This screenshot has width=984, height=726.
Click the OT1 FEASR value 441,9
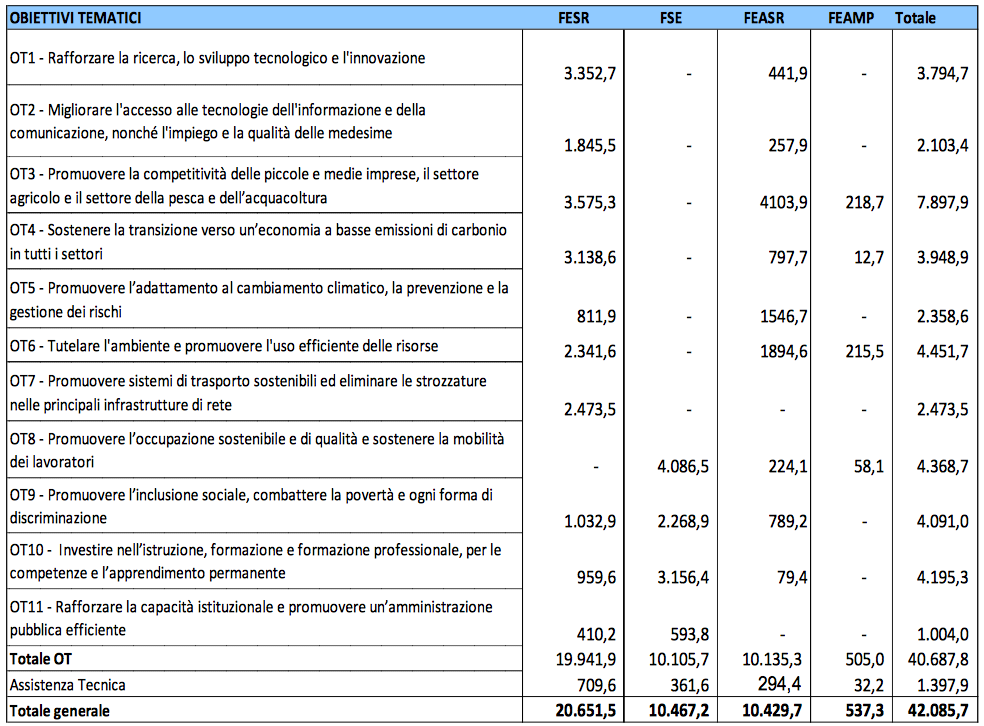pyautogui.click(x=788, y=74)
